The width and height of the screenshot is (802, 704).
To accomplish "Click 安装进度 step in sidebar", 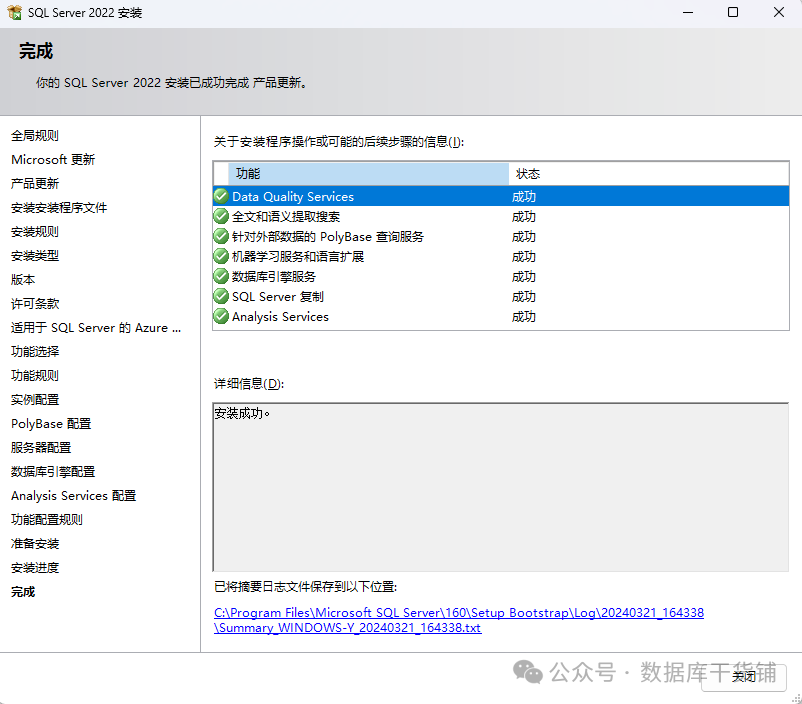I will pyautogui.click(x=35, y=568).
